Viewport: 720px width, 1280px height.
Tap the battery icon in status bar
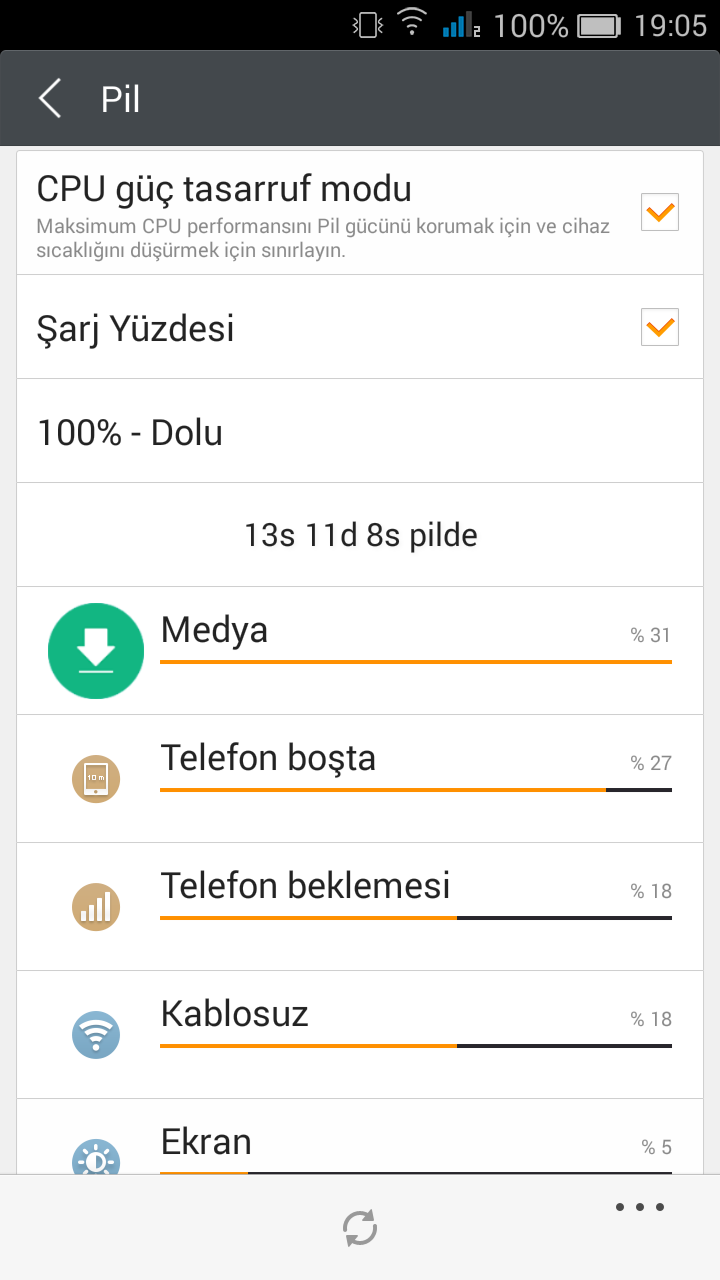click(x=599, y=25)
